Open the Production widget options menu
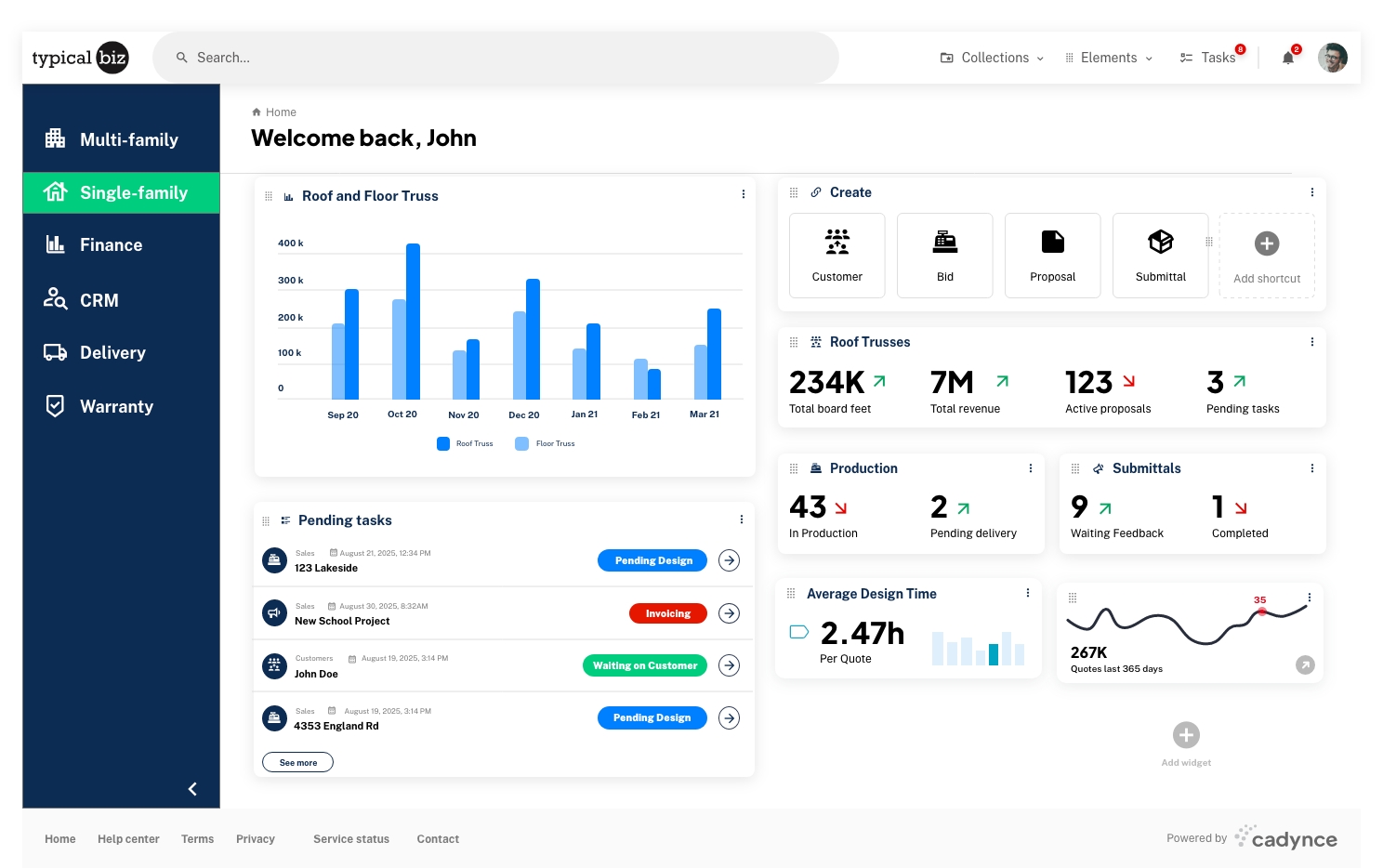This screenshot has height=868, width=1383. click(x=1031, y=468)
